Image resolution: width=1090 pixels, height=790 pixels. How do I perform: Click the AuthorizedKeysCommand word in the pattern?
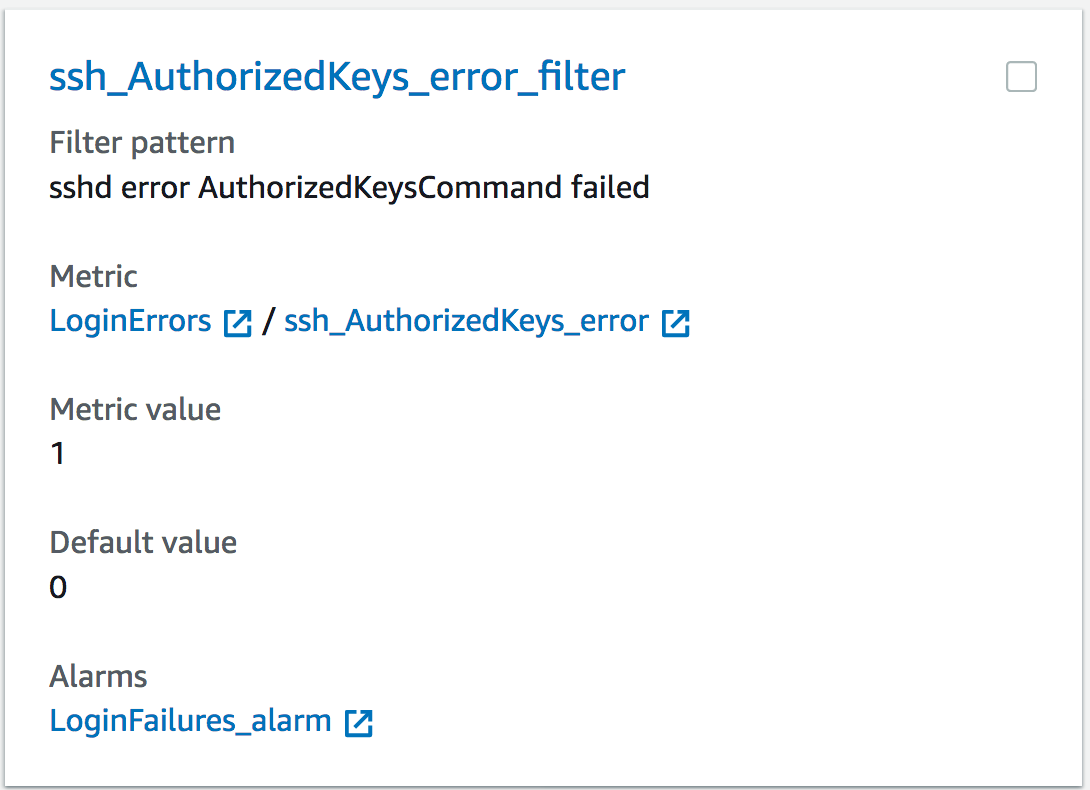[380, 188]
